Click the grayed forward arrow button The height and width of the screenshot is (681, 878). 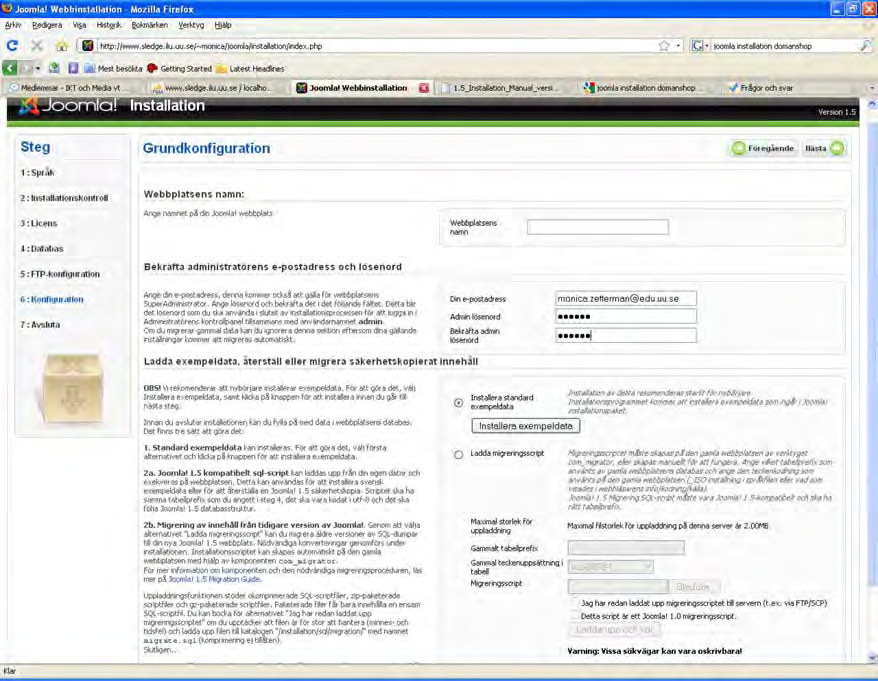(25, 68)
